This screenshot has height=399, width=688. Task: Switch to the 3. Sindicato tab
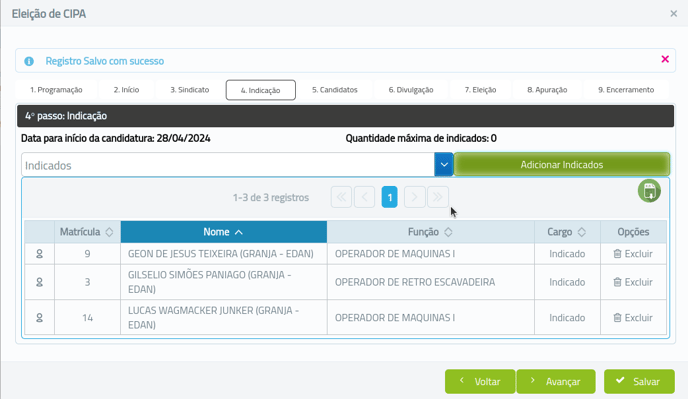(190, 90)
